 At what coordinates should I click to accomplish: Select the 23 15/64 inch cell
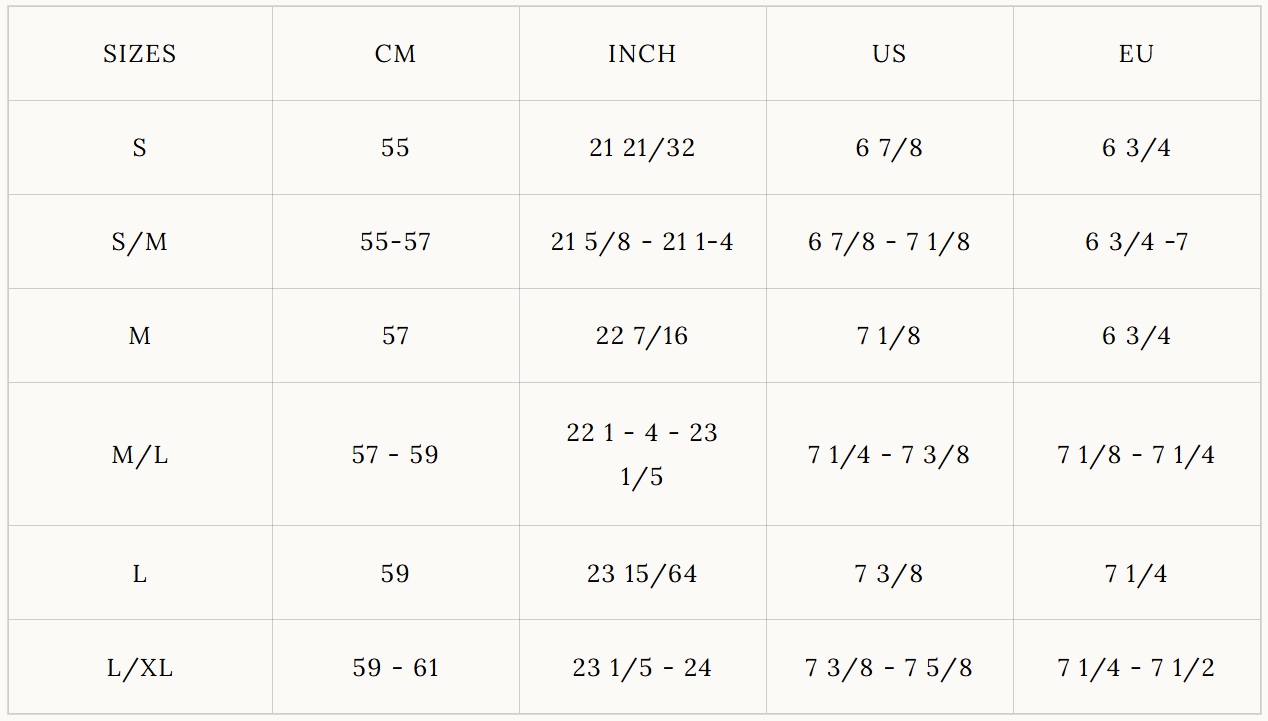tap(642, 574)
